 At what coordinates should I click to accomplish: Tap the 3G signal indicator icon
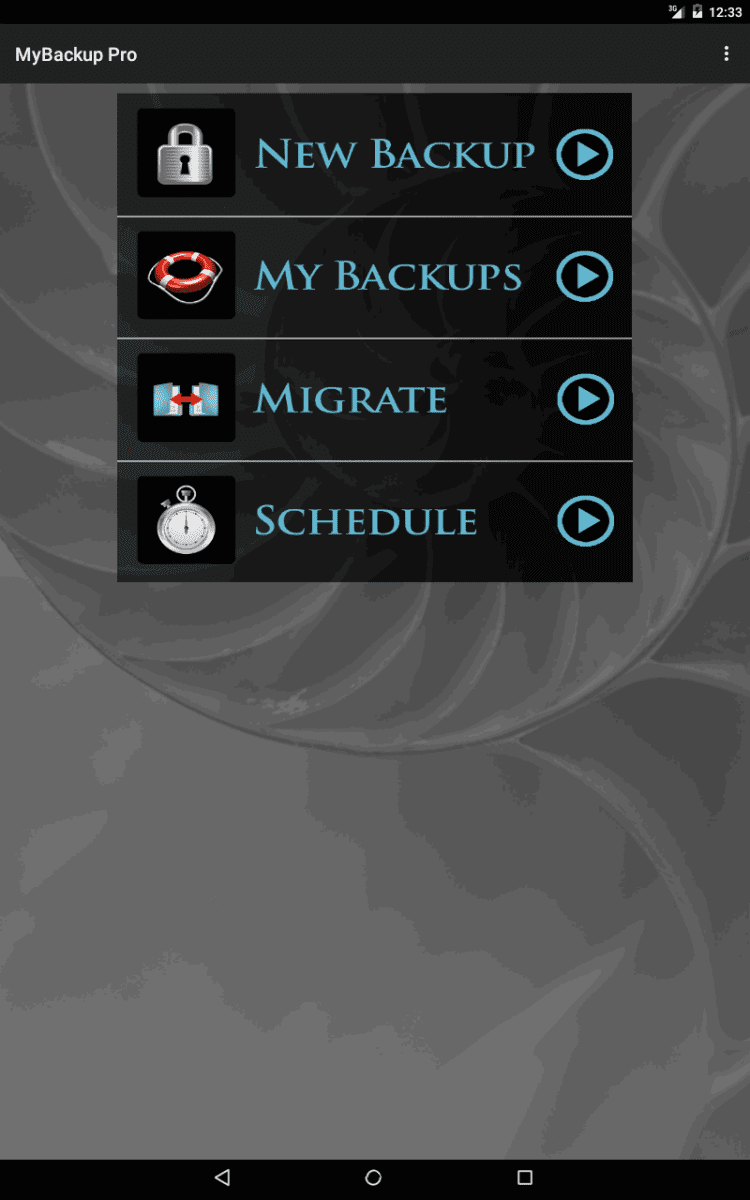click(x=676, y=12)
